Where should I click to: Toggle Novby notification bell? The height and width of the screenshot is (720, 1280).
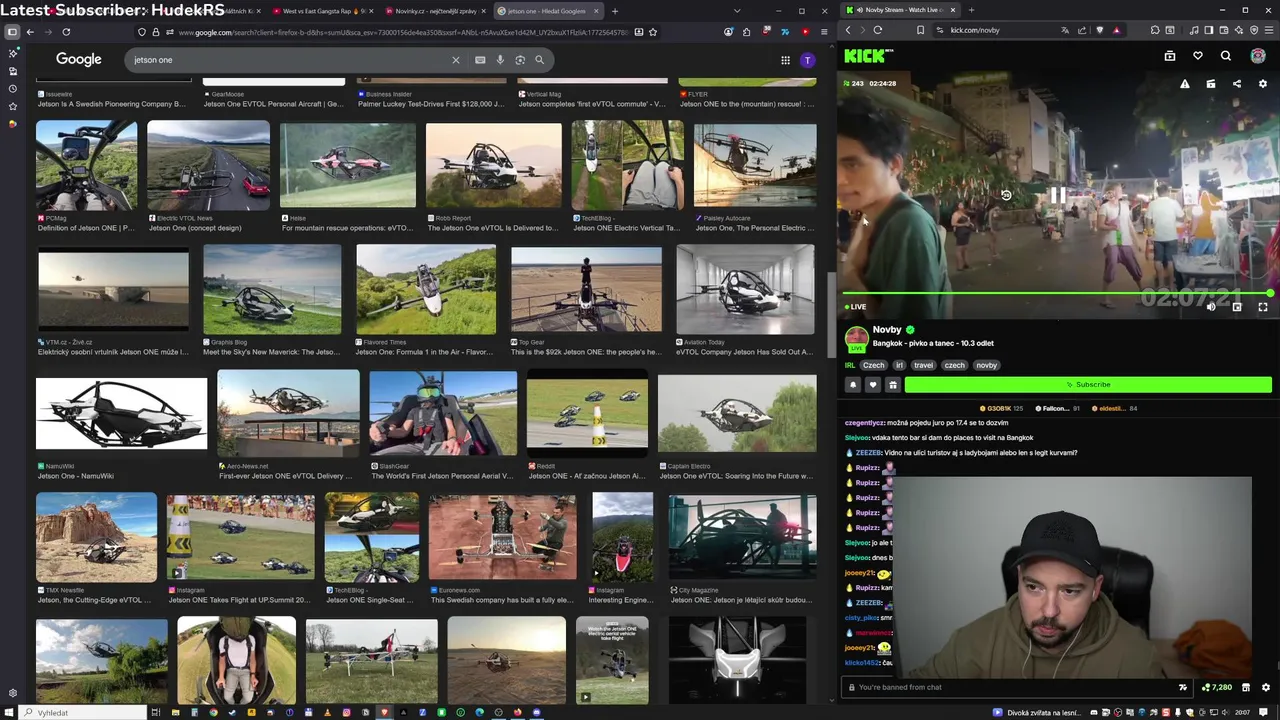tap(853, 385)
